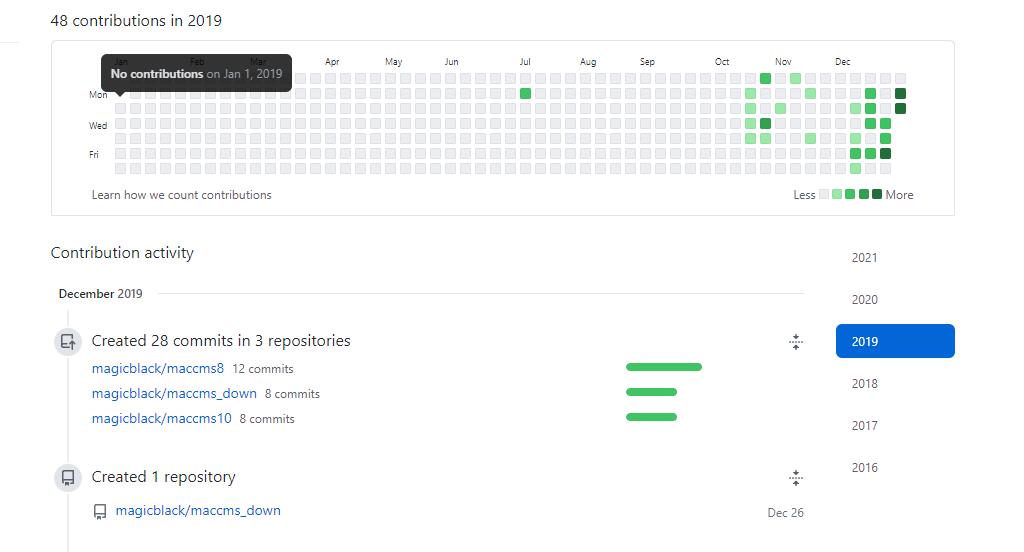Collapse the Created 1 repository section

(x=795, y=478)
